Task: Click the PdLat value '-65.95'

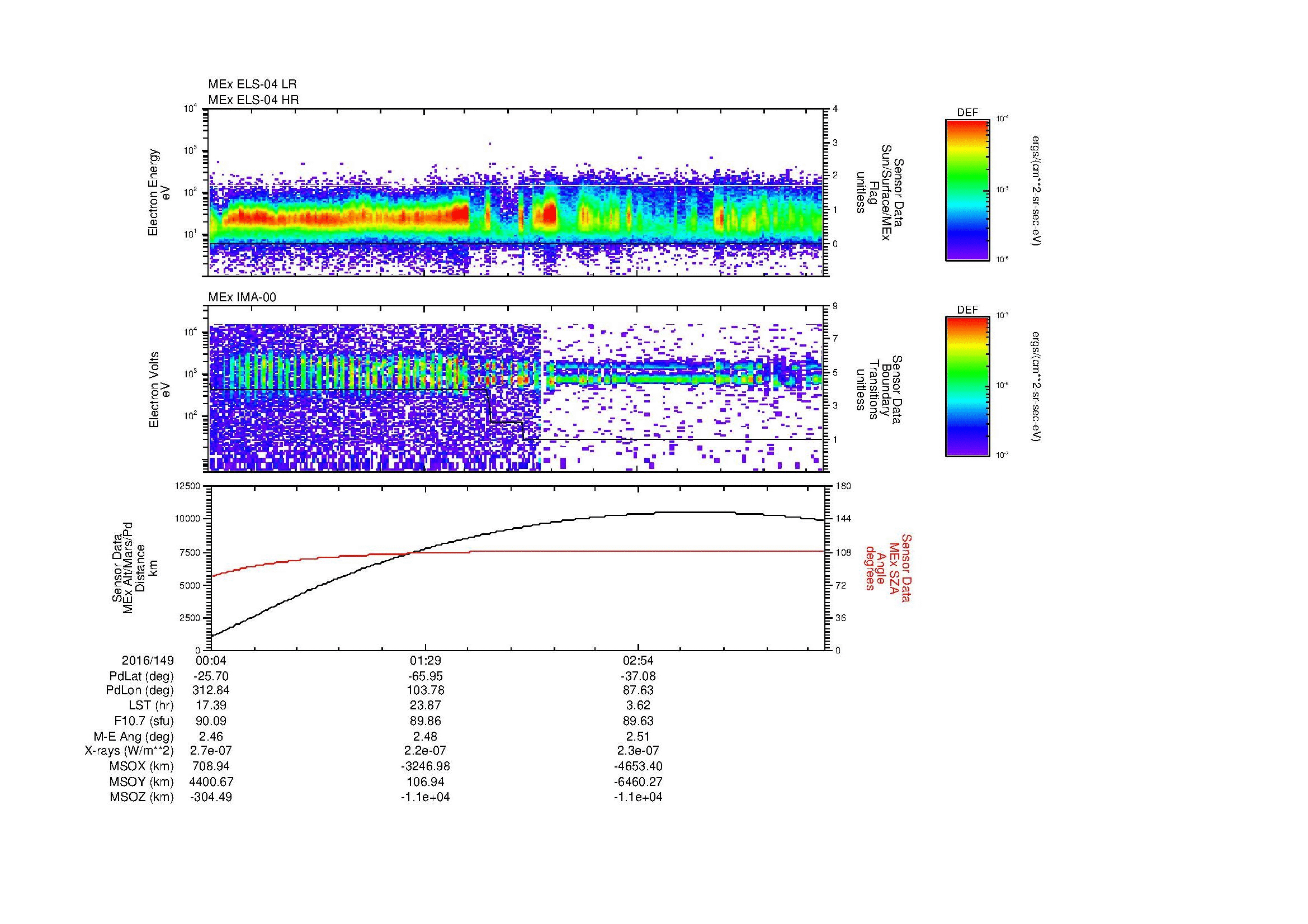Action: pos(425,676)
